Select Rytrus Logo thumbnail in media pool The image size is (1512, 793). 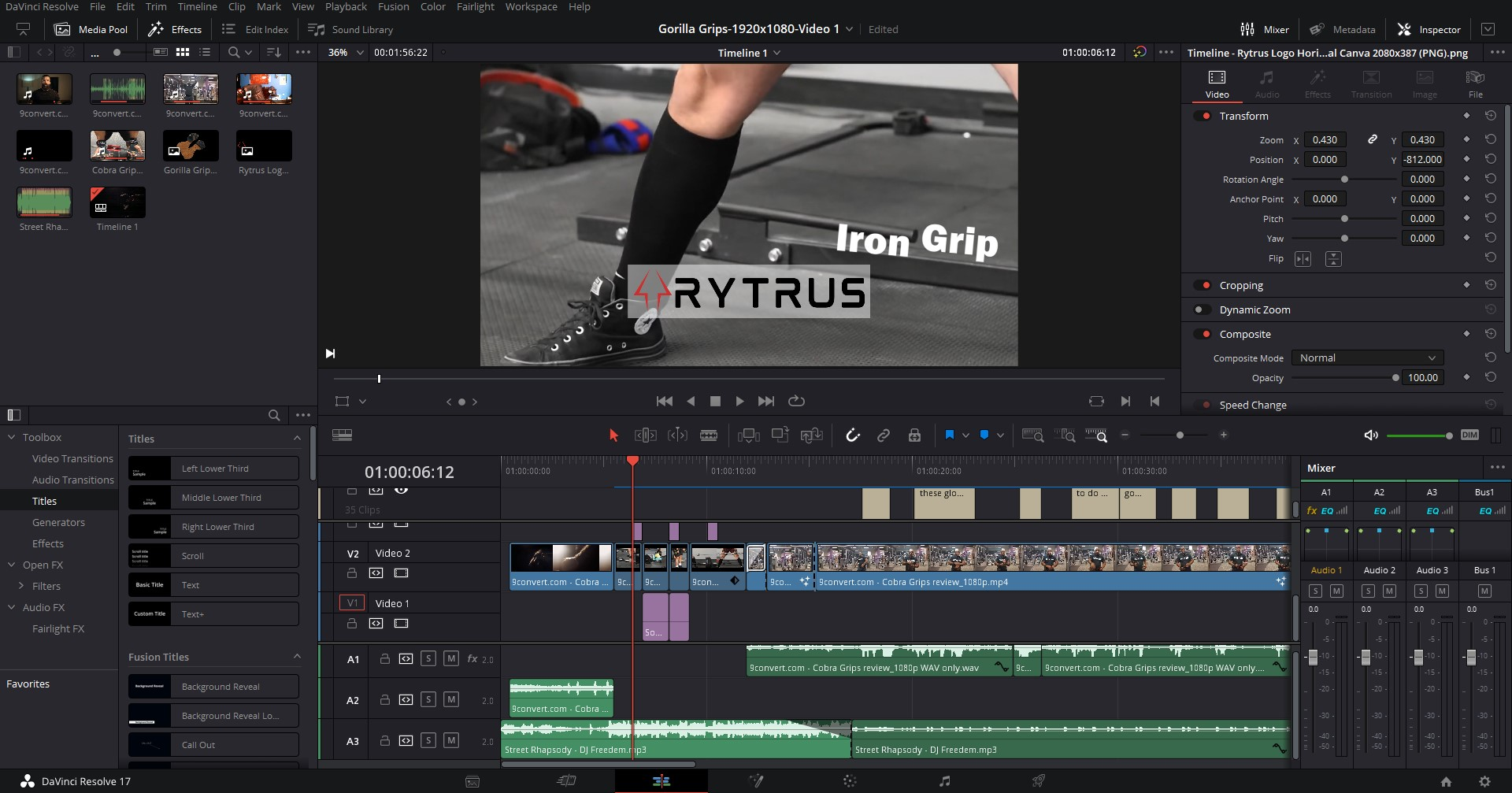click(x=264, y=146)
